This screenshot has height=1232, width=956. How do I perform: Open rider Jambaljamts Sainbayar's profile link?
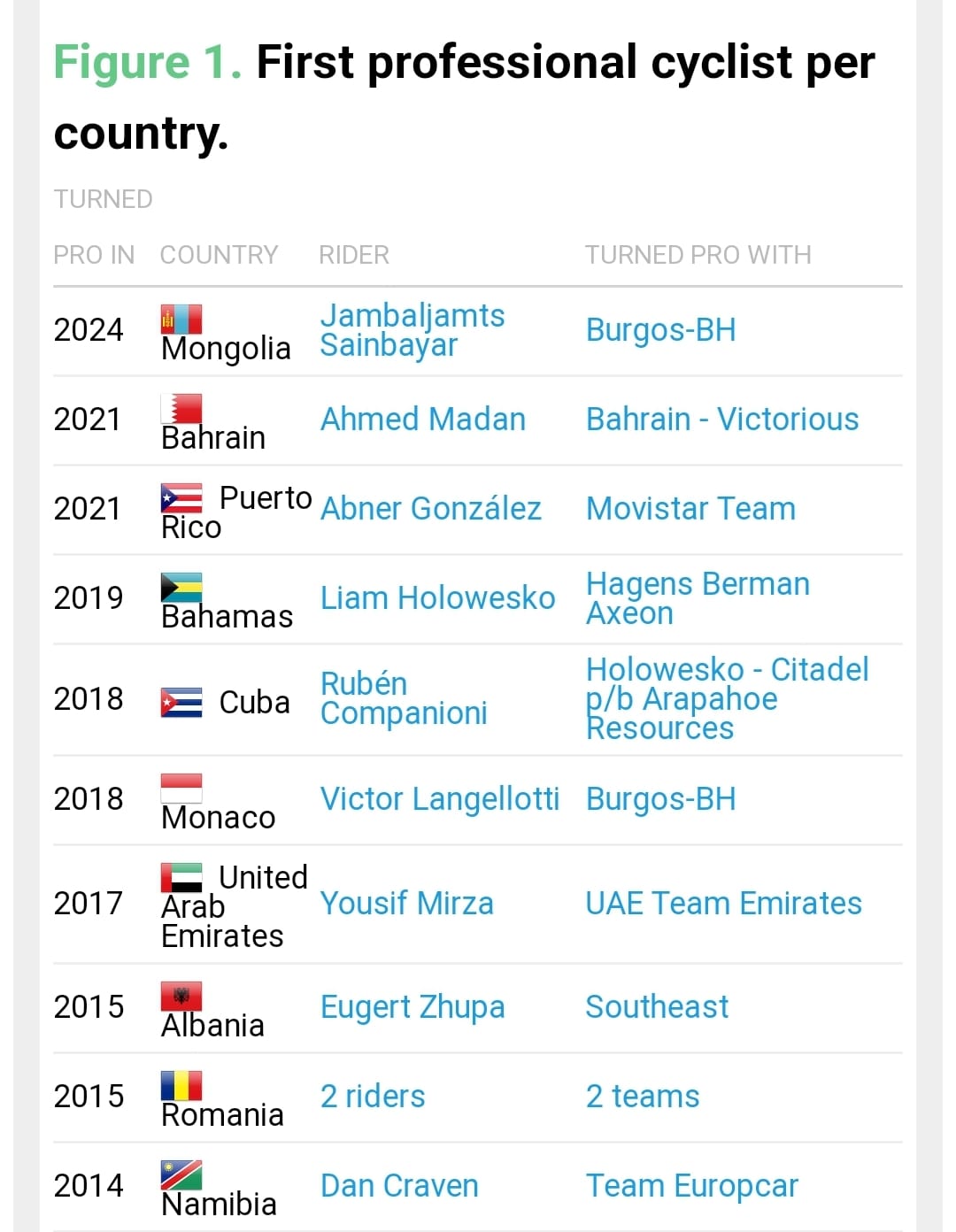tap(412, 330)
